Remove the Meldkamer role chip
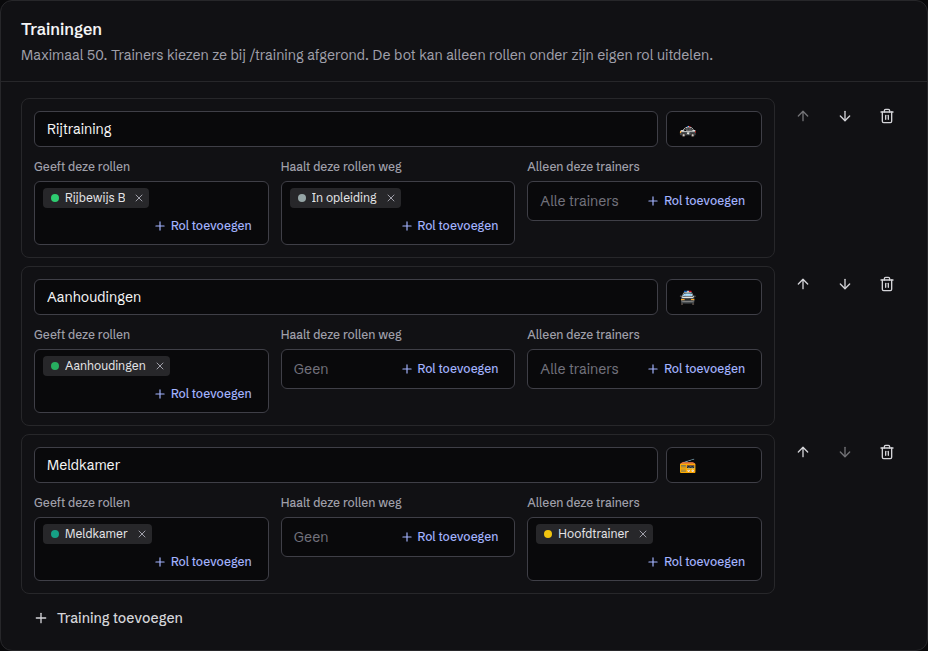Screen dimensions: 928x651 [142, 534]
